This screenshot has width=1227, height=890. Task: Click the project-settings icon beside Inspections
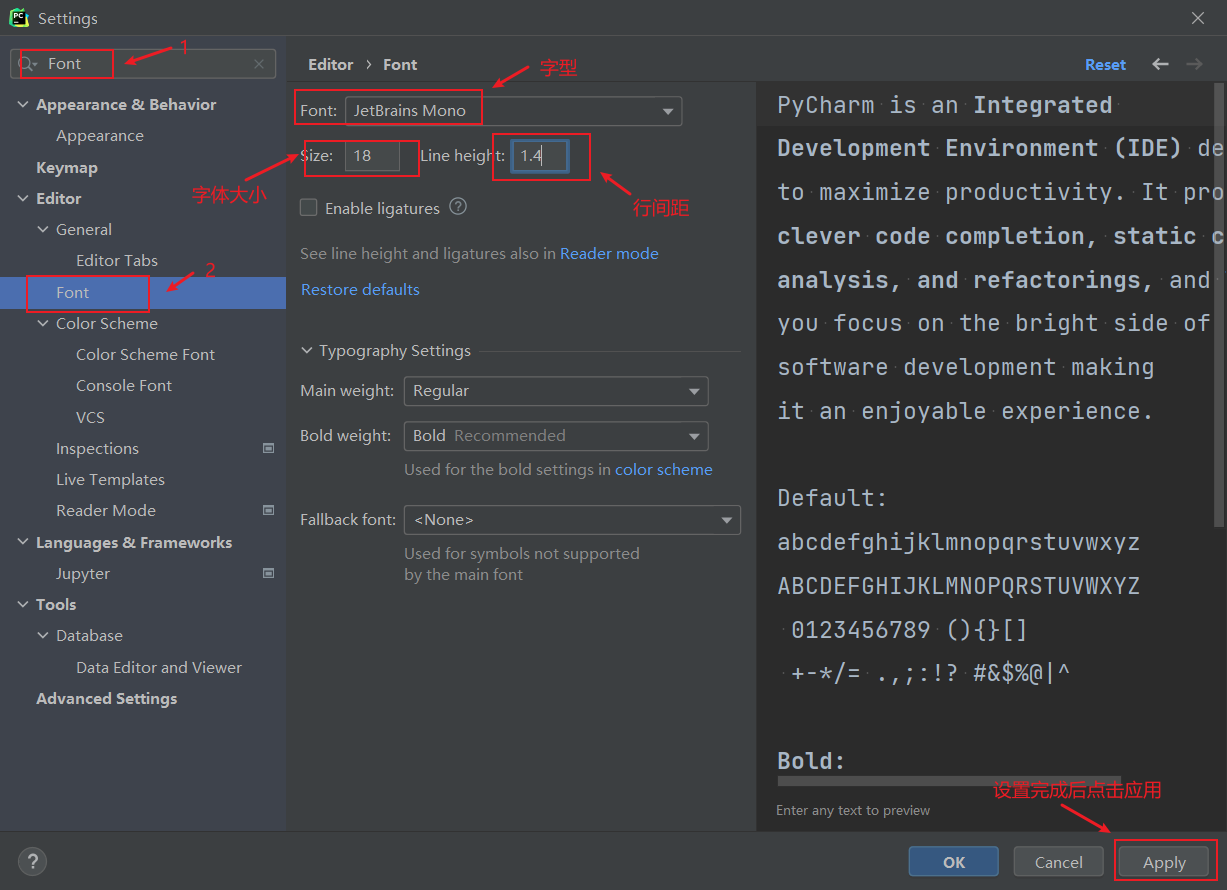pyautogui.click(x=268, y=448)
